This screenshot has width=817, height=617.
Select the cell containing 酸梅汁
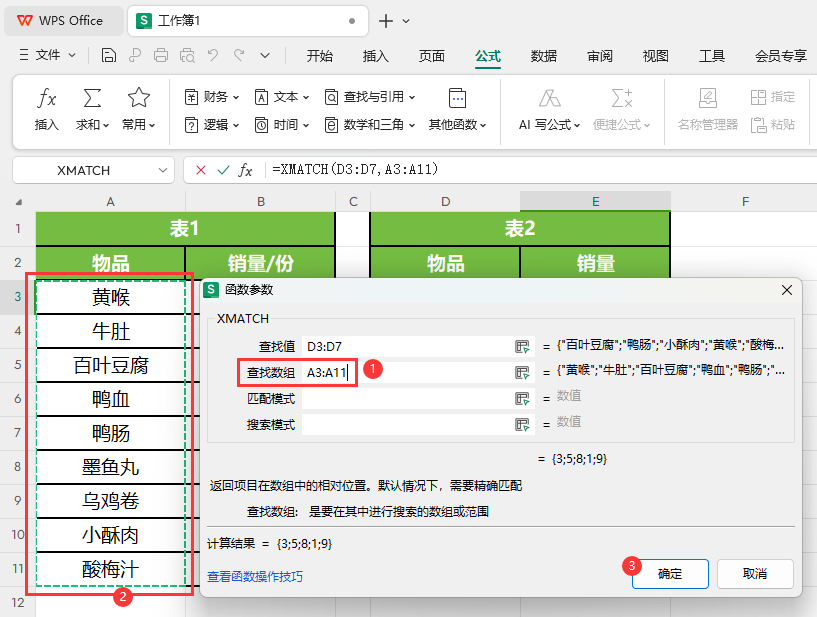point(110,569)
